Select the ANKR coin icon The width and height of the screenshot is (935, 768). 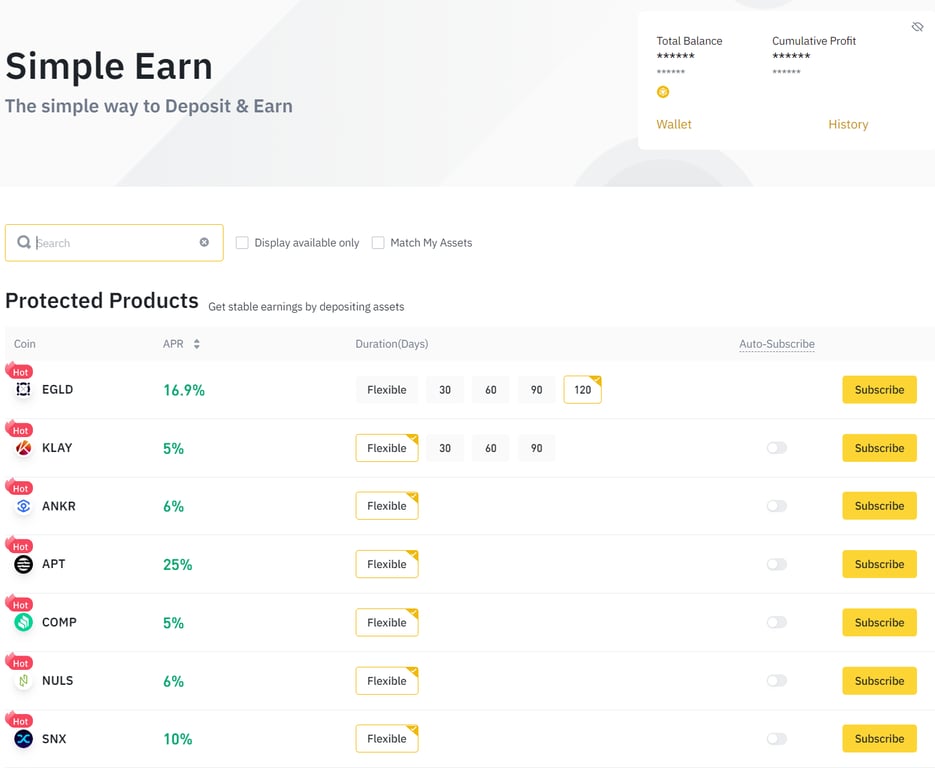point(22,506)
